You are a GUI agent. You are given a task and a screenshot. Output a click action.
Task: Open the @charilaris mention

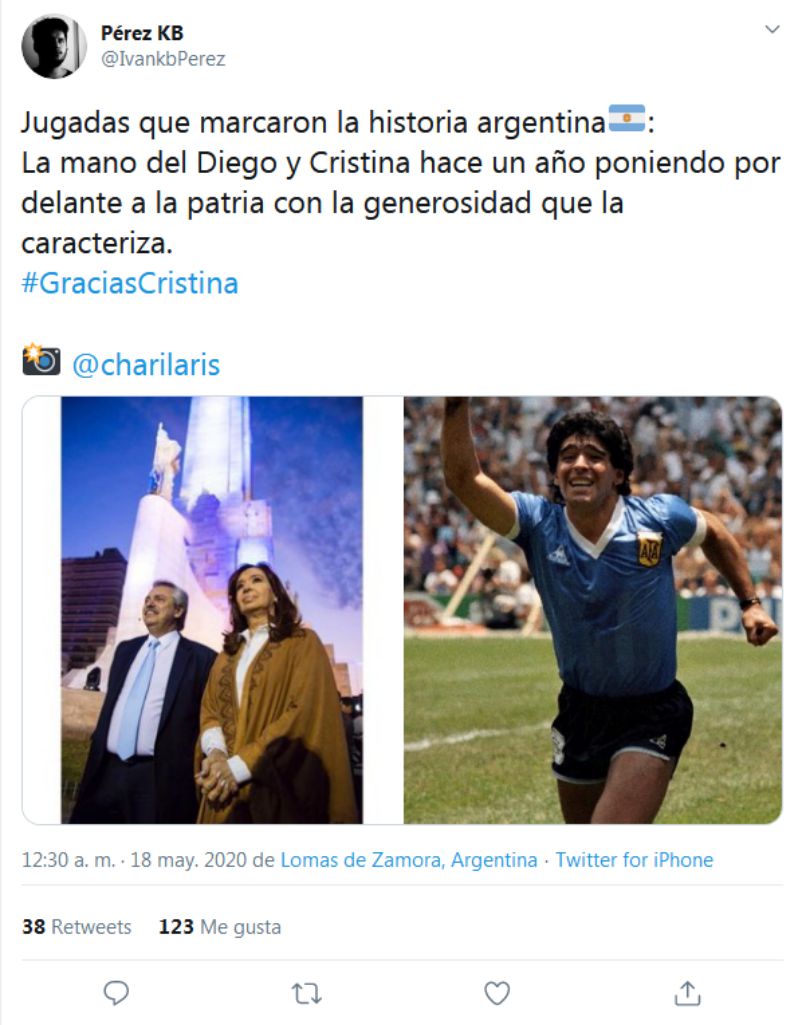146,365
